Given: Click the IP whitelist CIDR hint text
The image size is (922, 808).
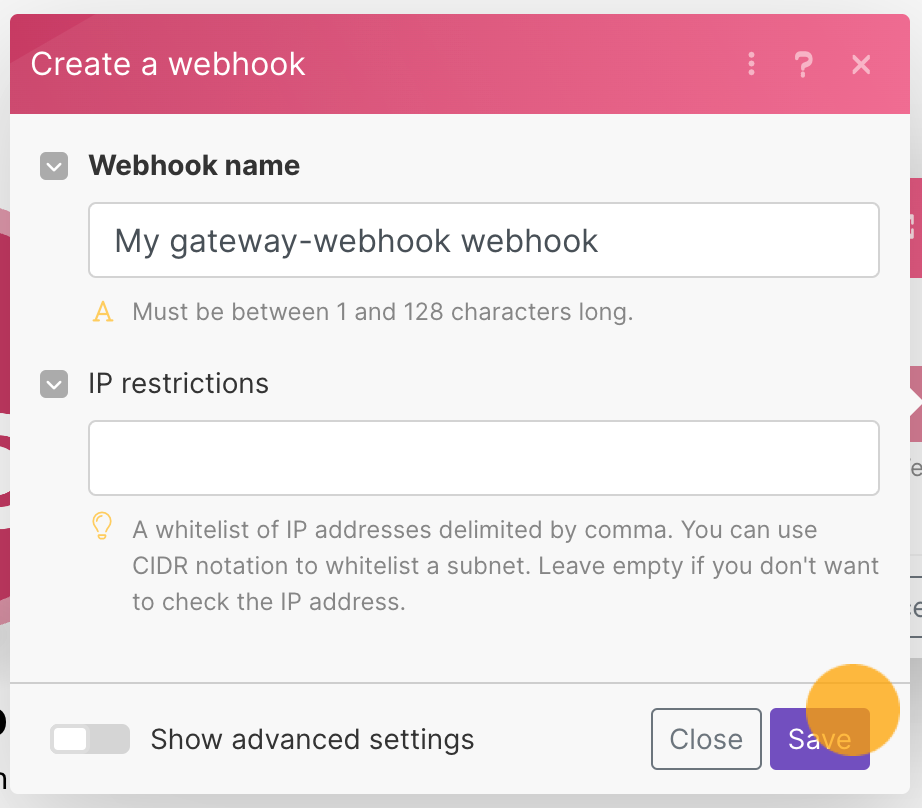Looking at the screenshot, I should point(505,566).
